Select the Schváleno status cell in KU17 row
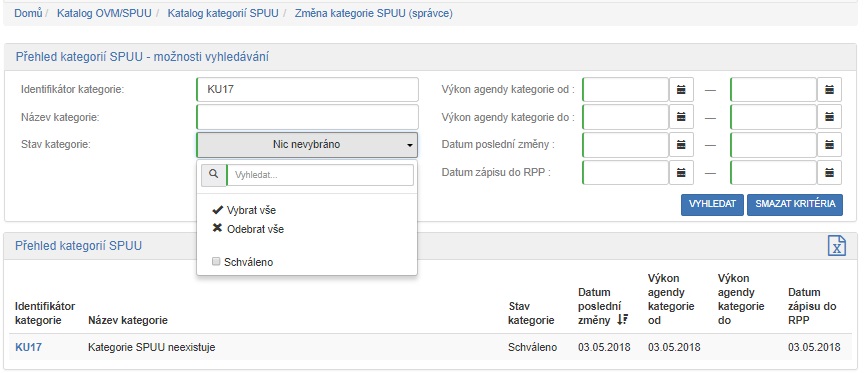The width and height of the screenshot is (865, 373). [532, 347]
